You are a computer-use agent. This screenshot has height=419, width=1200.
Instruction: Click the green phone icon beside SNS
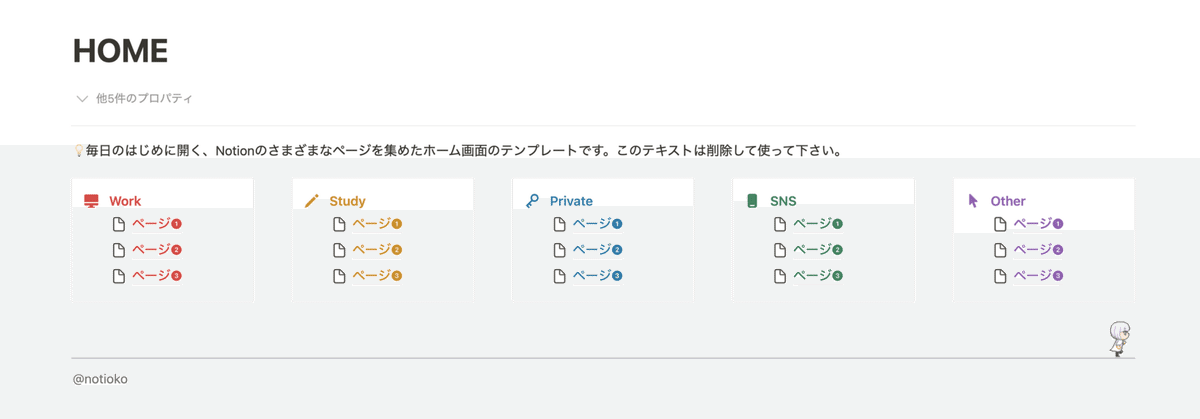coord(753,201)
